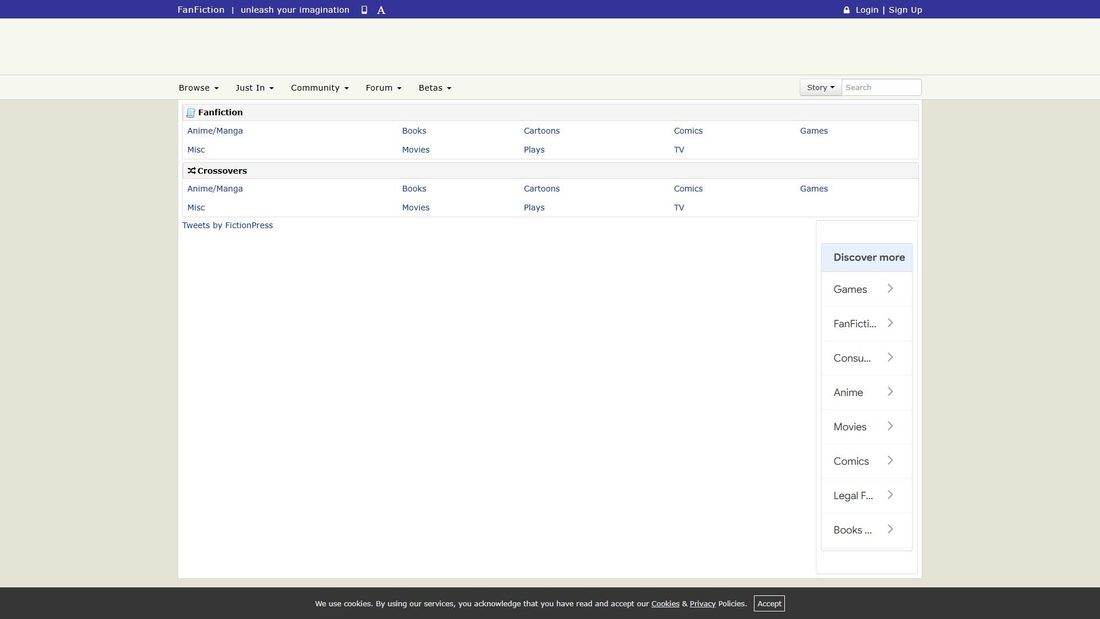Viewport: 1100px width, 619px height.
Task: Click the mobile version phone icon
Action: coord(364,10)
